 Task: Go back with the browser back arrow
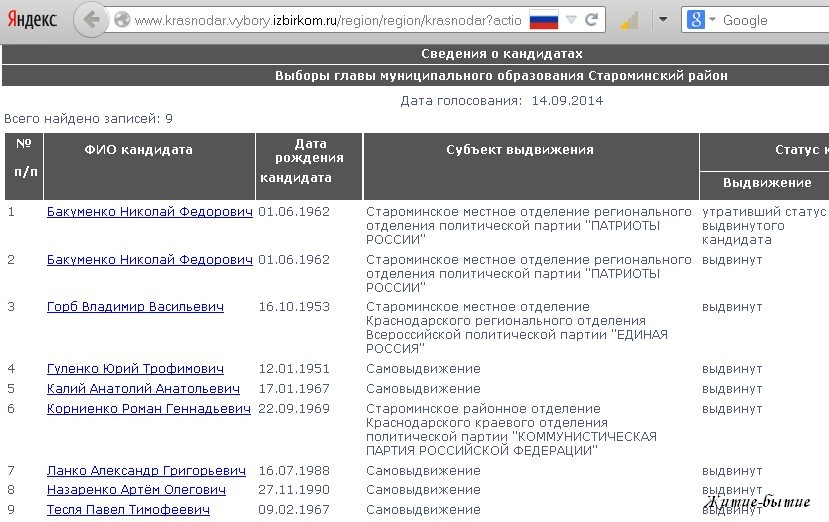pos(91,20)
